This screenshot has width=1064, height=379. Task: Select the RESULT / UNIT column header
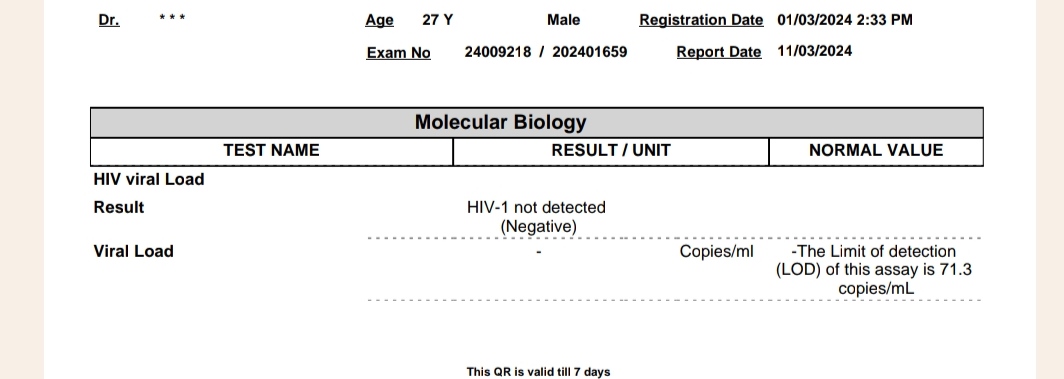pyautogui.click(x=611, y=151)
